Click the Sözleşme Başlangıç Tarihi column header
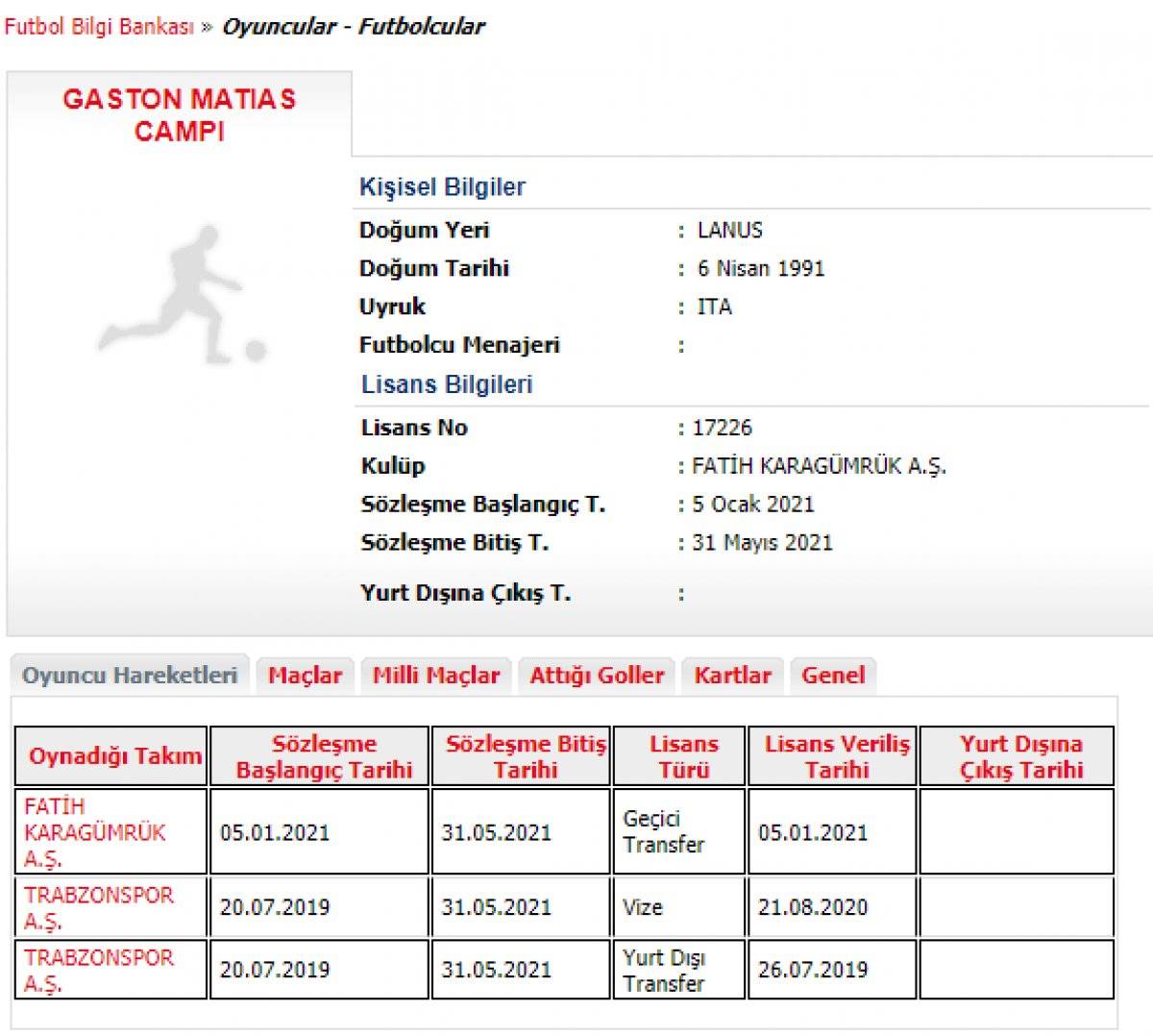Viewport: 1153px width, 1036px height. [x=324, y=756]
